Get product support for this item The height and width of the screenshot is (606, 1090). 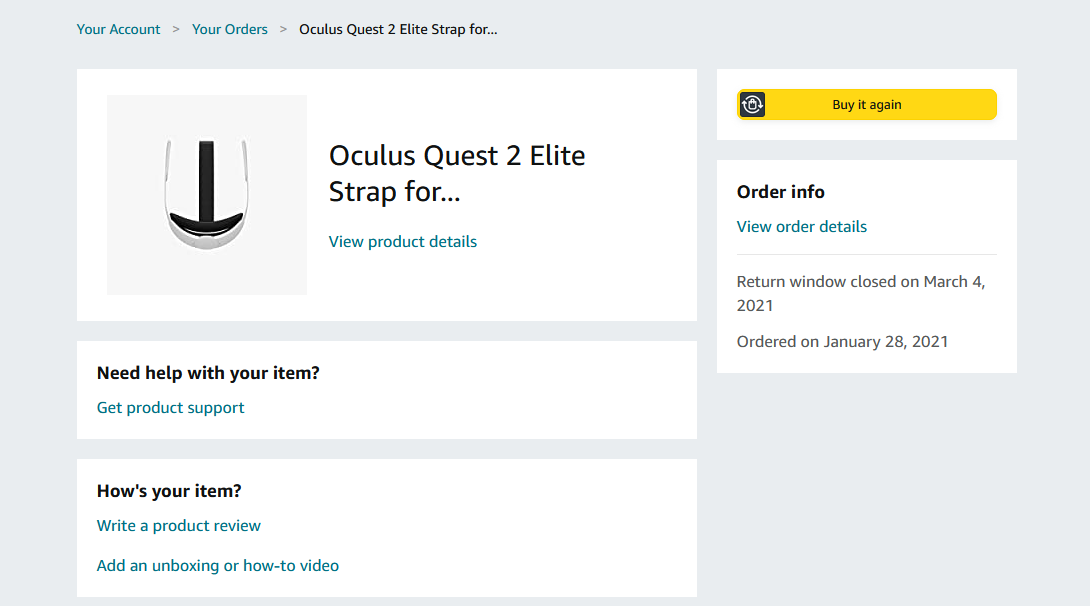171,408
